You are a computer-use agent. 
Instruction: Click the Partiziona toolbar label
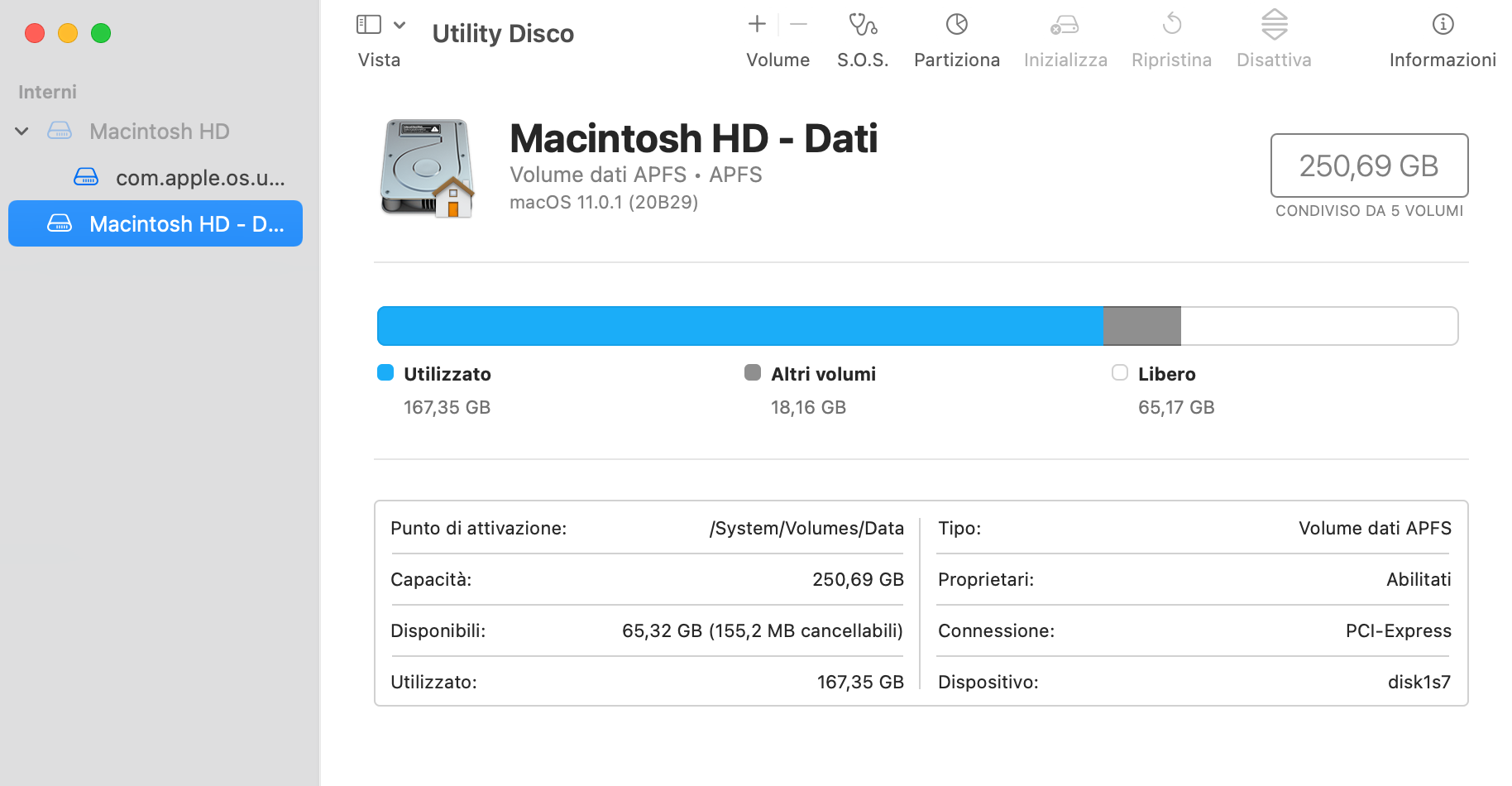pyautogui.click(x=957, y=60)
